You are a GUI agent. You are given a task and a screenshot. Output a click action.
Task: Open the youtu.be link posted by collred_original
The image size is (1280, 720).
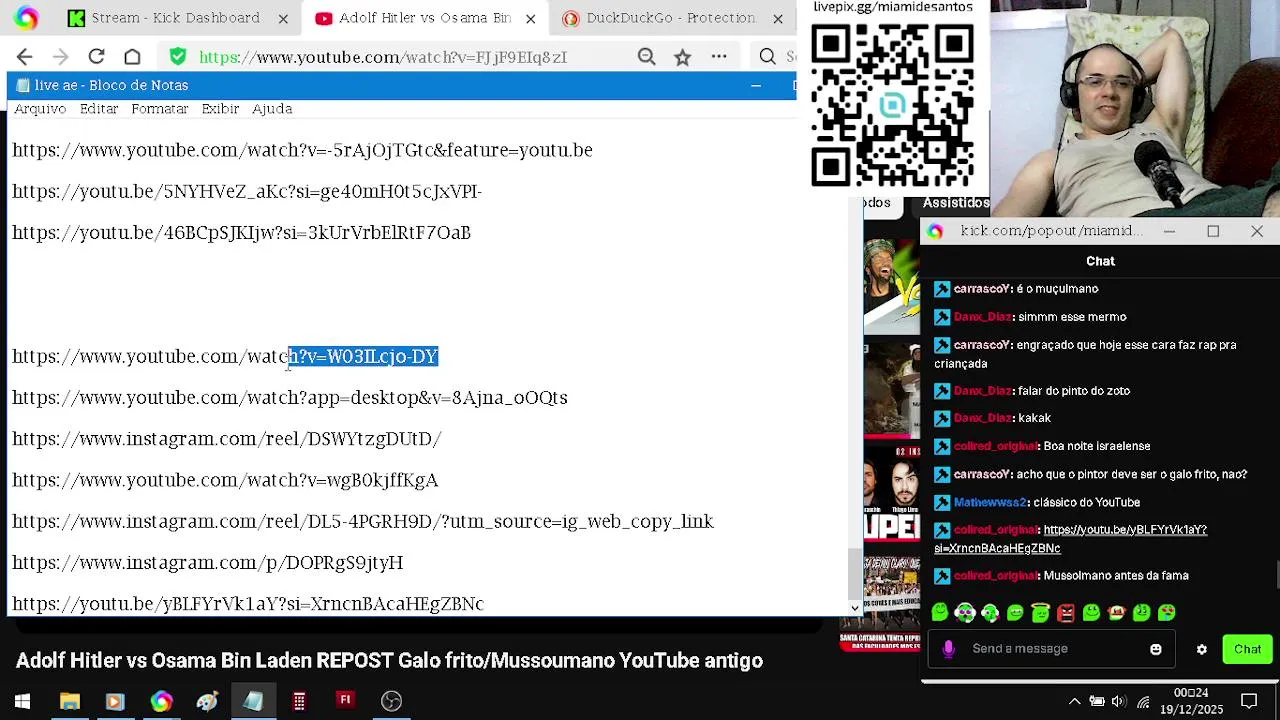(1070, 539)
